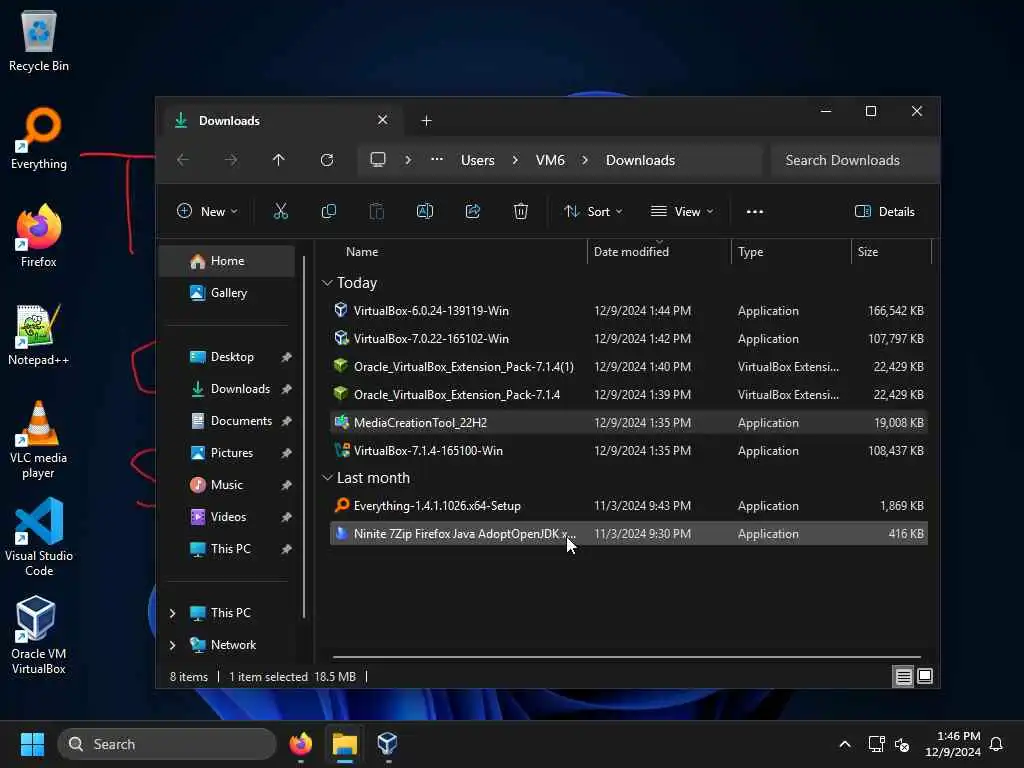Refresh the Downloads folder view

(327, 160)
